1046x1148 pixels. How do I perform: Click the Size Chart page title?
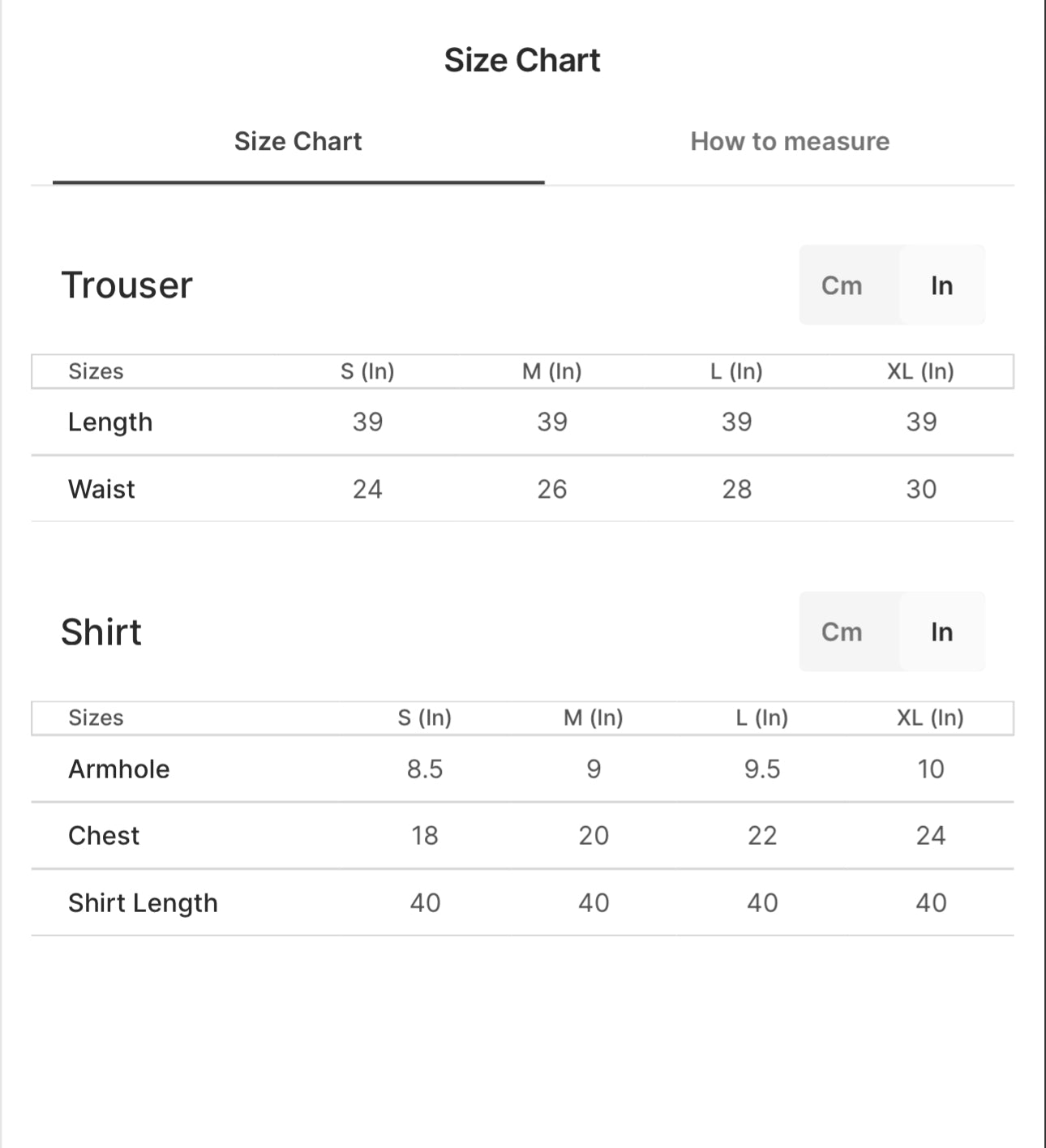coord(522,60)
